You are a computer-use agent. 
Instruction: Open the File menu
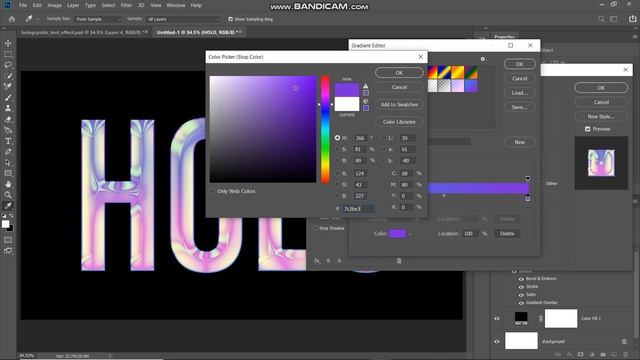[23, 5]
